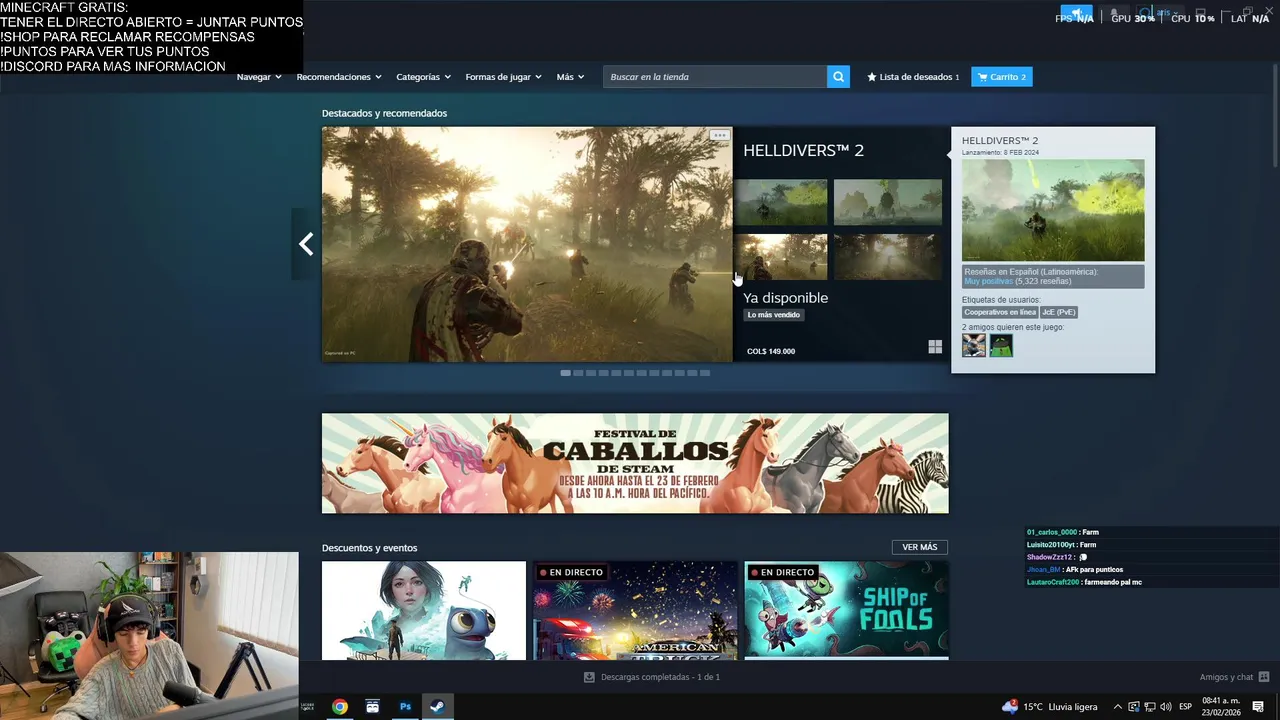
Task: Select top-left HELLDIVERS 2 small screenshot
Action: tap(781, 203)
